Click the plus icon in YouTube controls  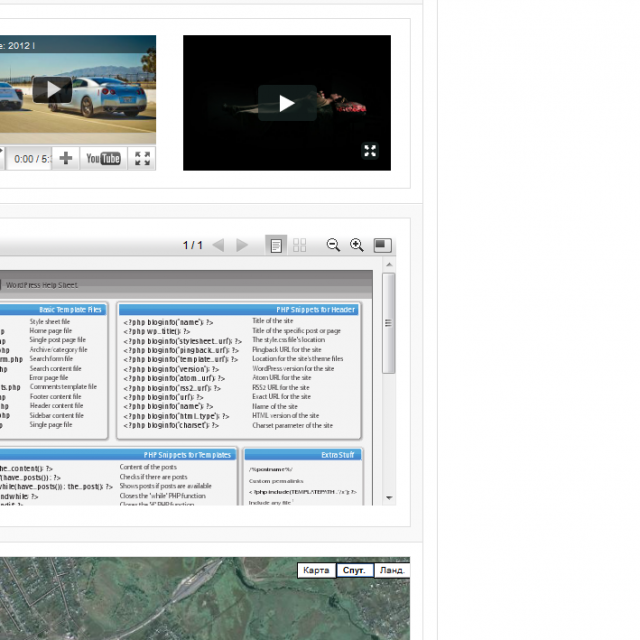(66, 158)
